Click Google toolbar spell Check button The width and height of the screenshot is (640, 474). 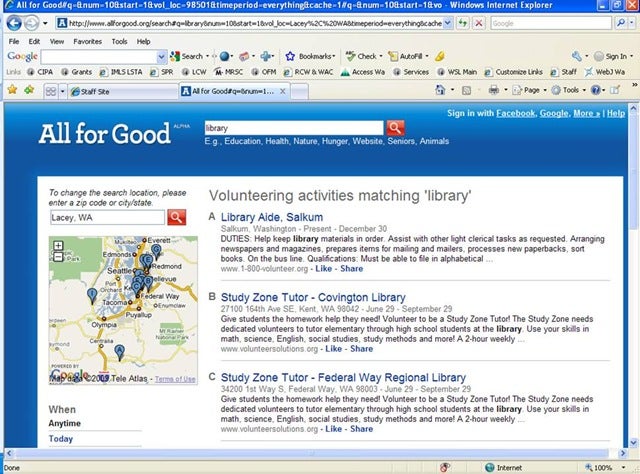point(362,56)
